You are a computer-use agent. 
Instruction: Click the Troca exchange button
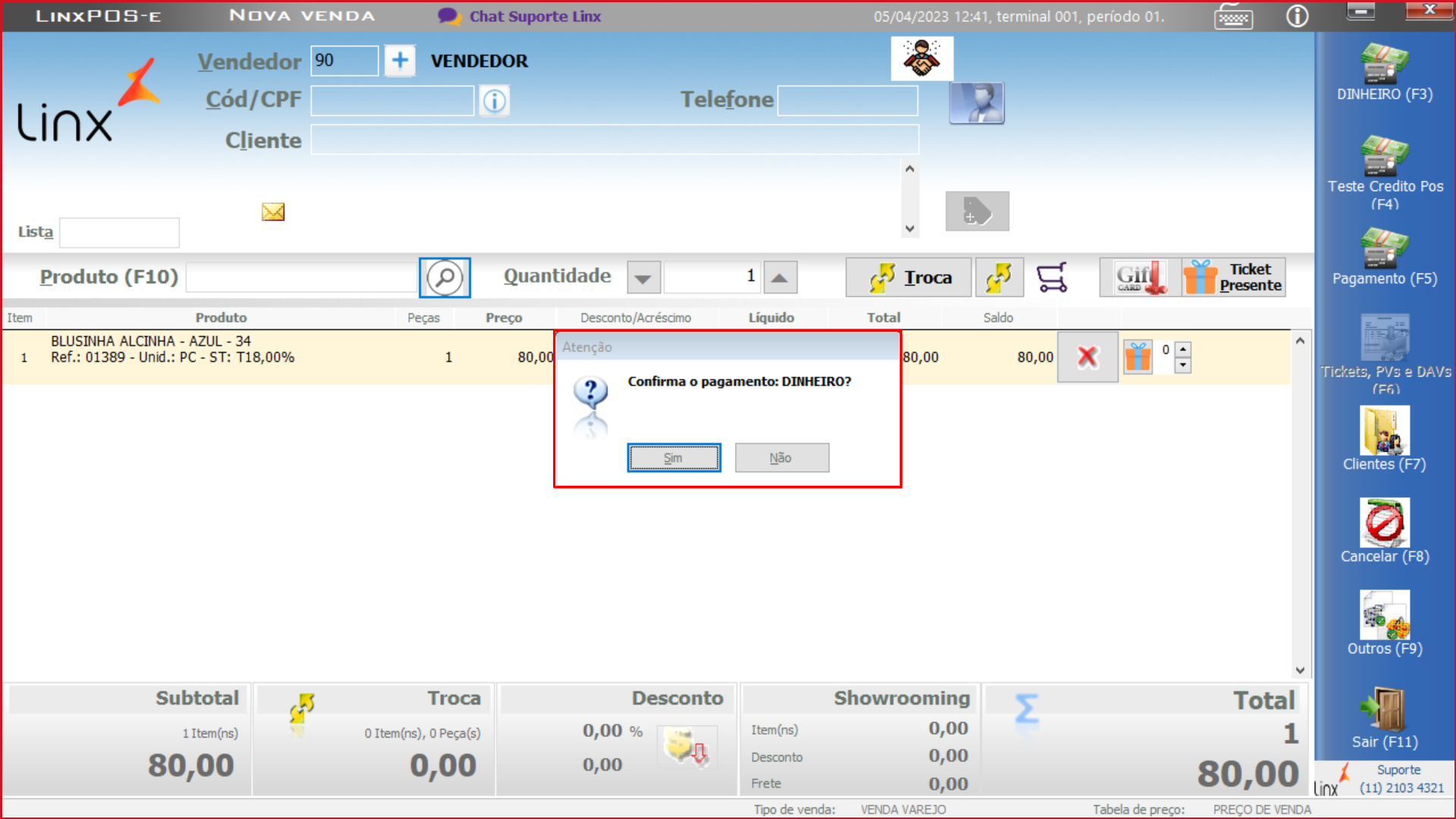[x=908, y=278]
